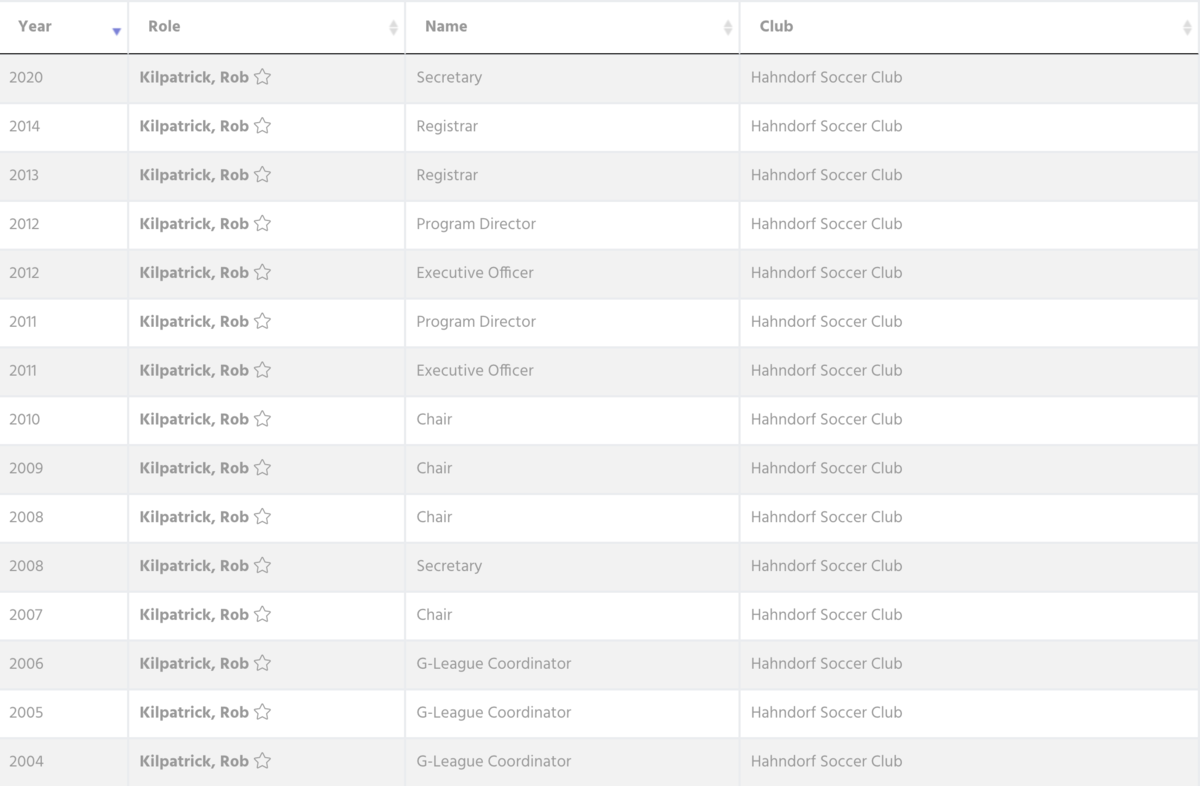Click star icon in 2014 Registrar row
The image size is (1200, 786).
[x=262, y=126]
